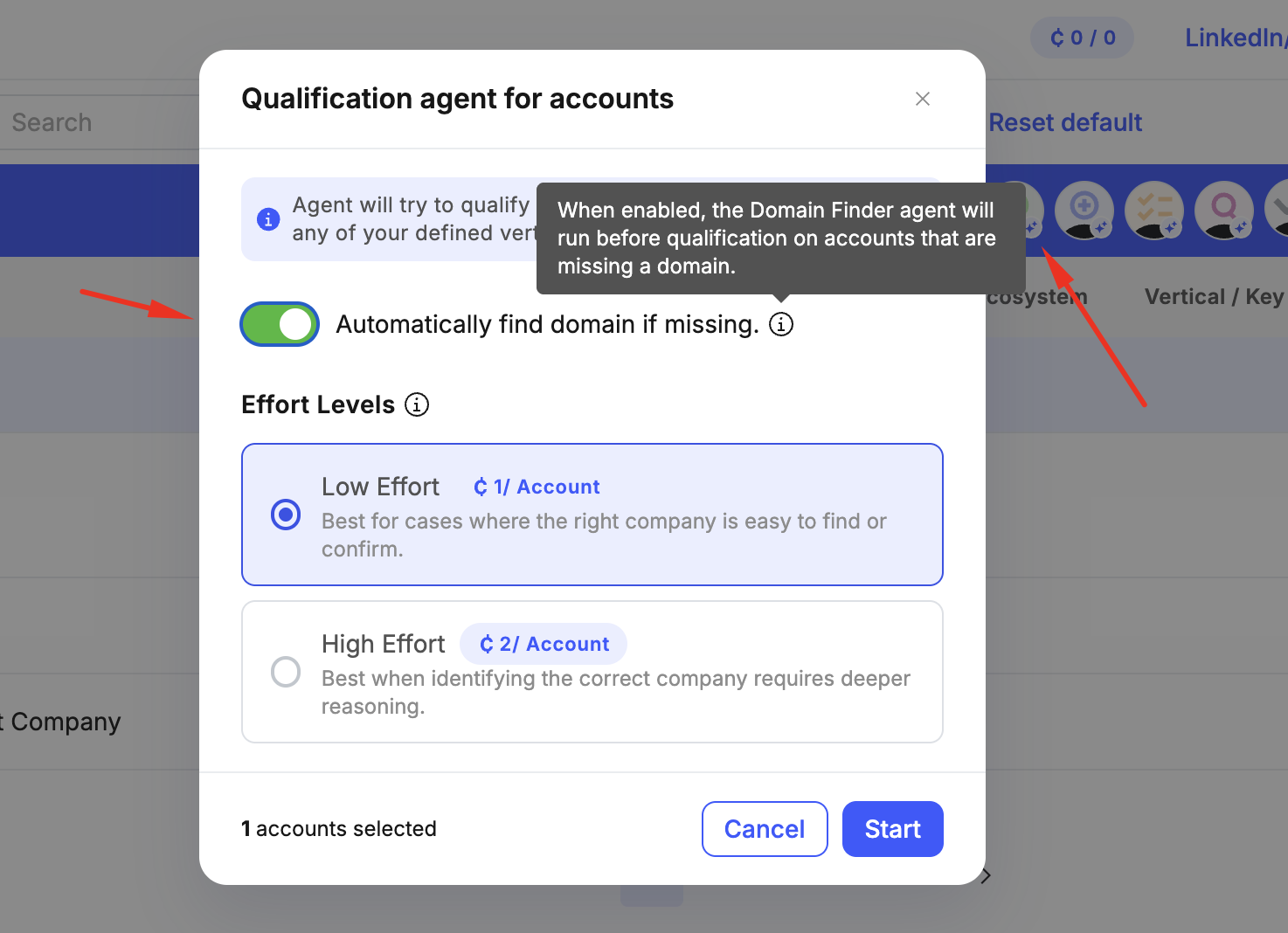Click the Effort Levels info icon

pos(417,405)
